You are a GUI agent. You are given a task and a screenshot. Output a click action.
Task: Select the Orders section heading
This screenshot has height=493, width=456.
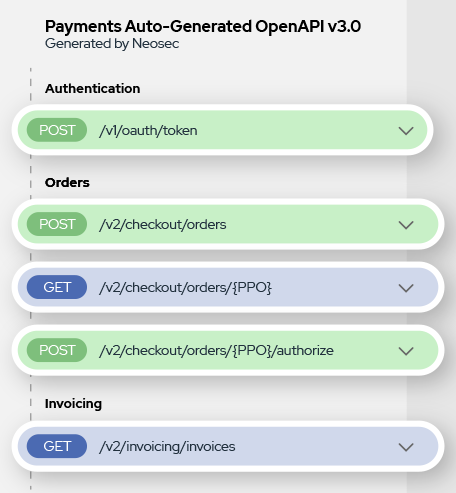(x=67, y=183)
